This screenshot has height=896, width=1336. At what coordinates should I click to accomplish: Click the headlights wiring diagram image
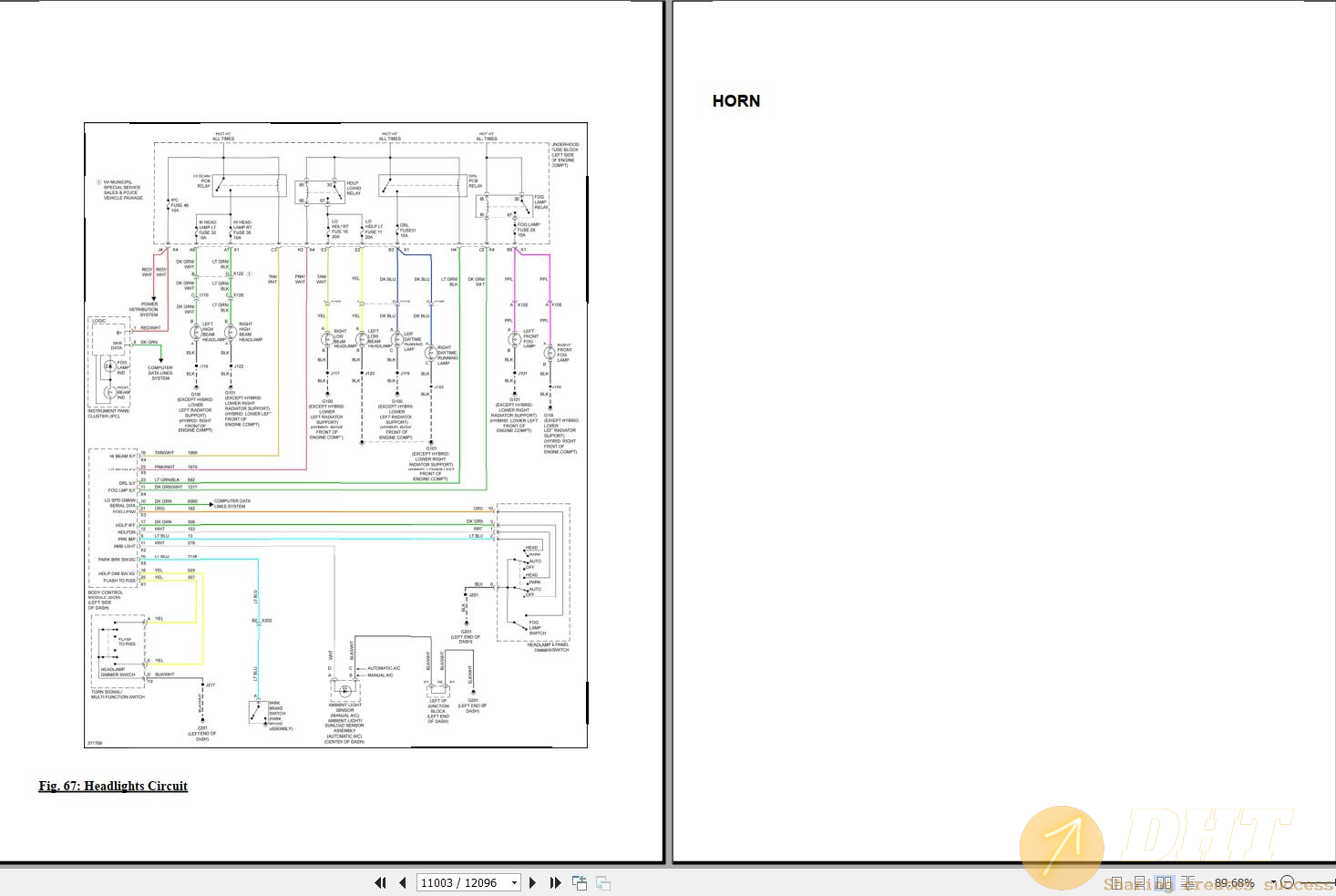(x=335, y=436)
